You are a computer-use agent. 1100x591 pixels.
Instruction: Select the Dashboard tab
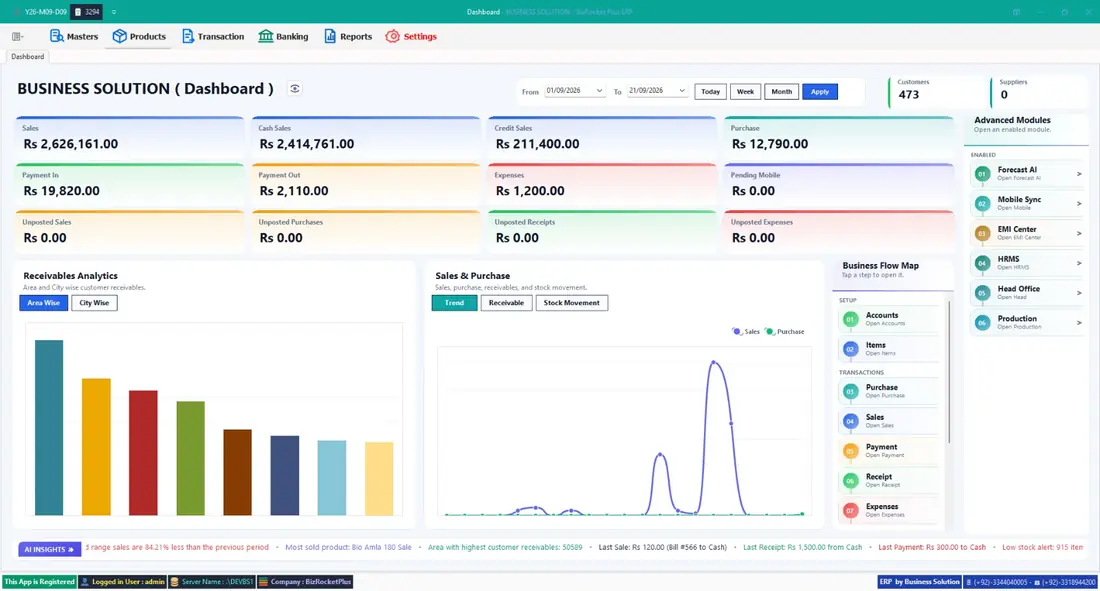pos(27,57)
